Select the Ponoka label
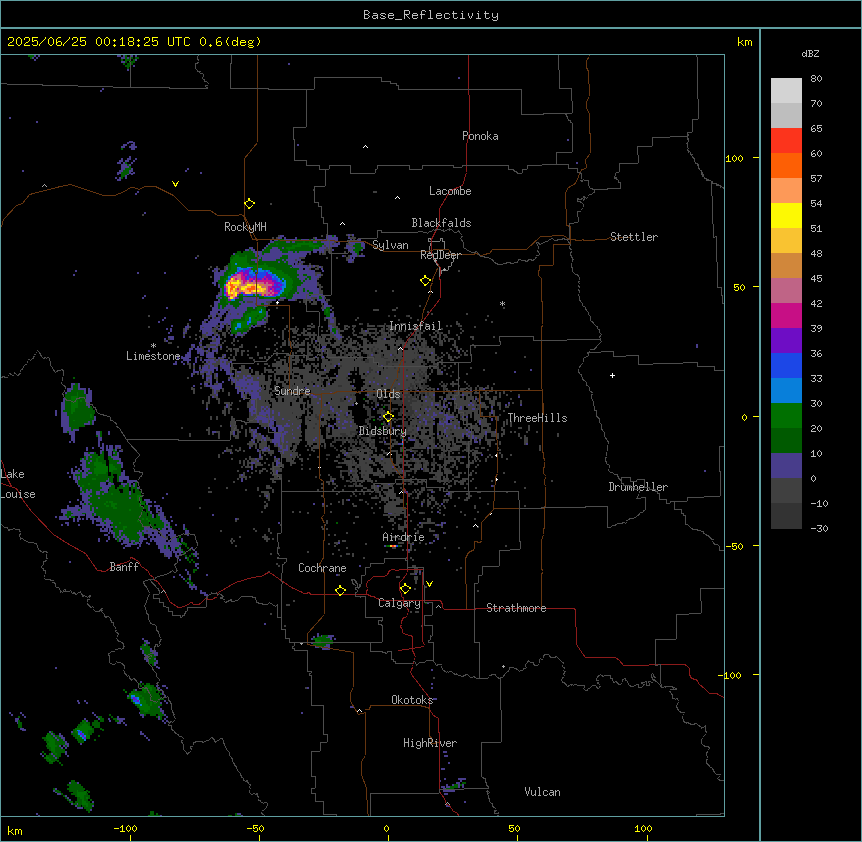The image size is (862, 842). tap(480, 136)
